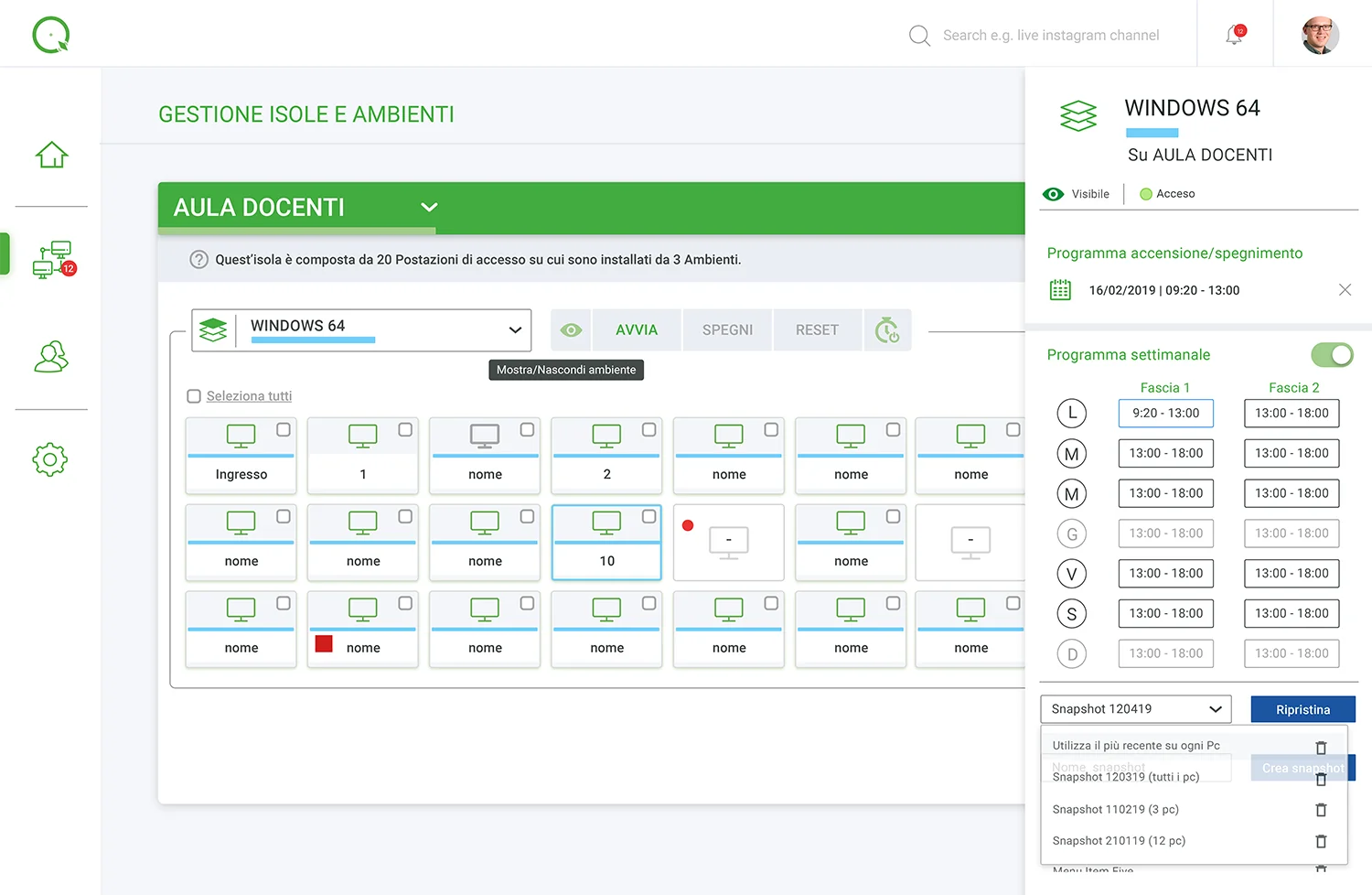Click the blue color bar under WINDOWS 64 title
The width and height of the screenshot is (1372, 895).
pyautogui.click(x=1152, y=134)
